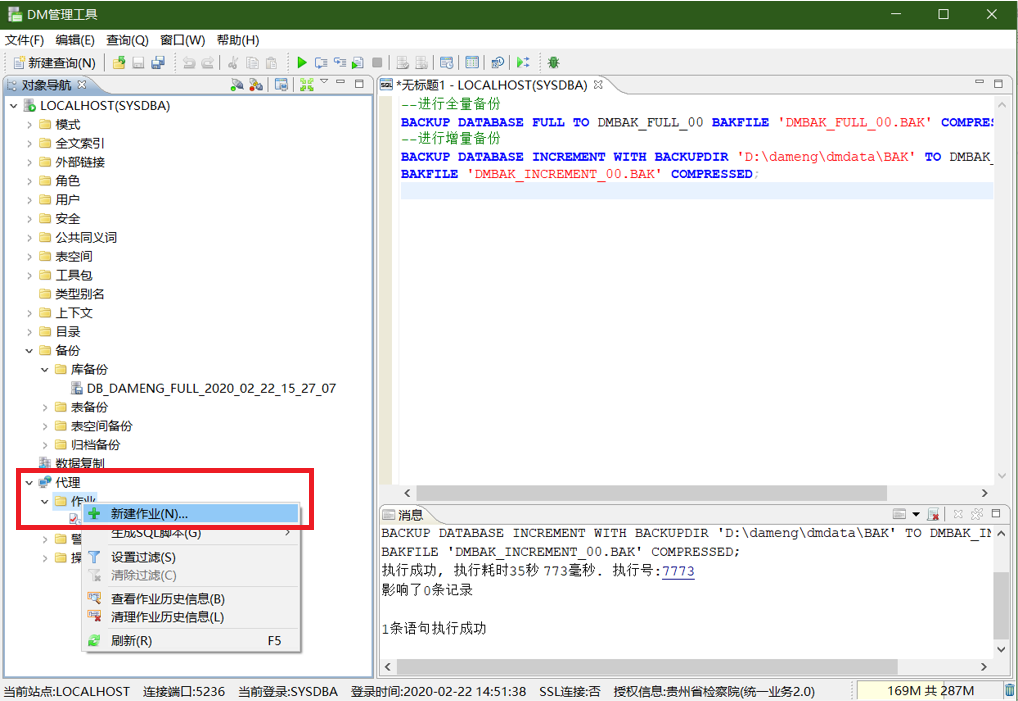Image resolution: width=1018 pixels, height=701 pixels.
Task: Expand the 全文索引 folder node
Action: pyautogui.click(x=29, y=143)
